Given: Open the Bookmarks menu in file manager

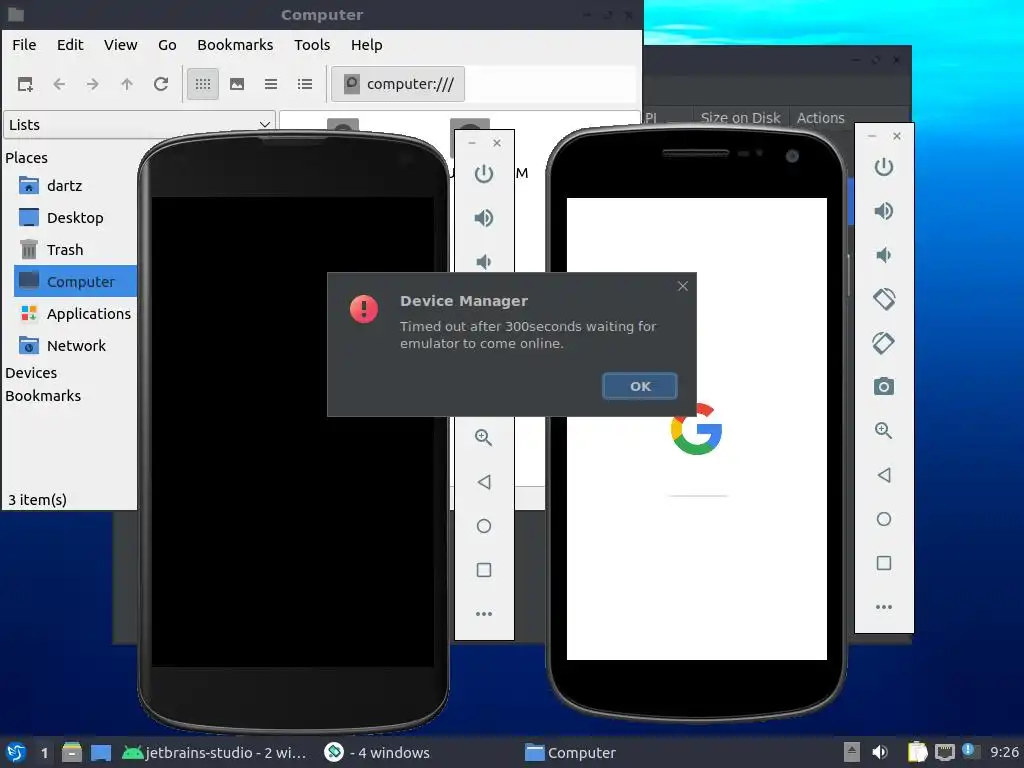Looking at the screenshot, I should [235, 45].
